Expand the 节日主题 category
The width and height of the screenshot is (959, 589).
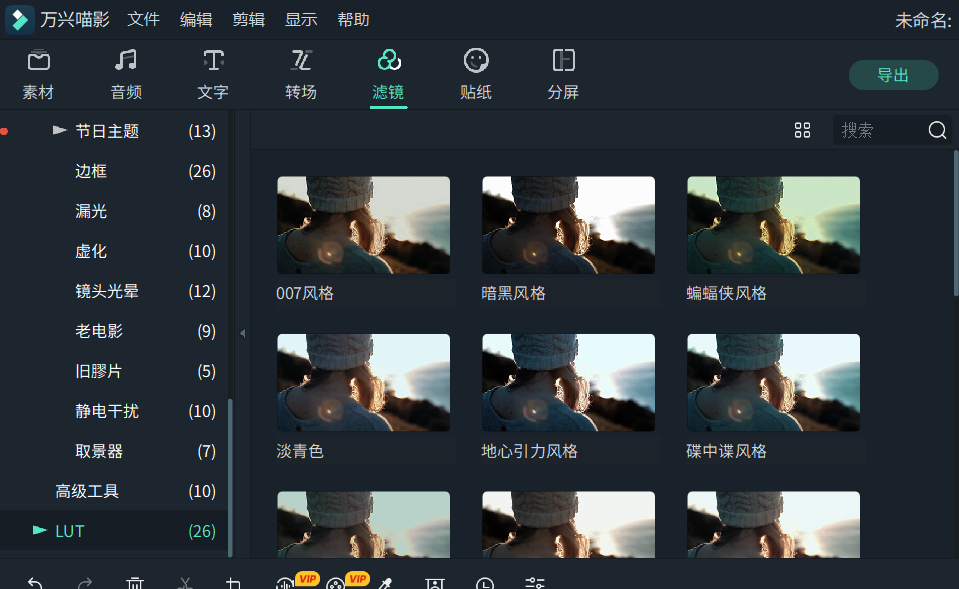tap(60, 131)
